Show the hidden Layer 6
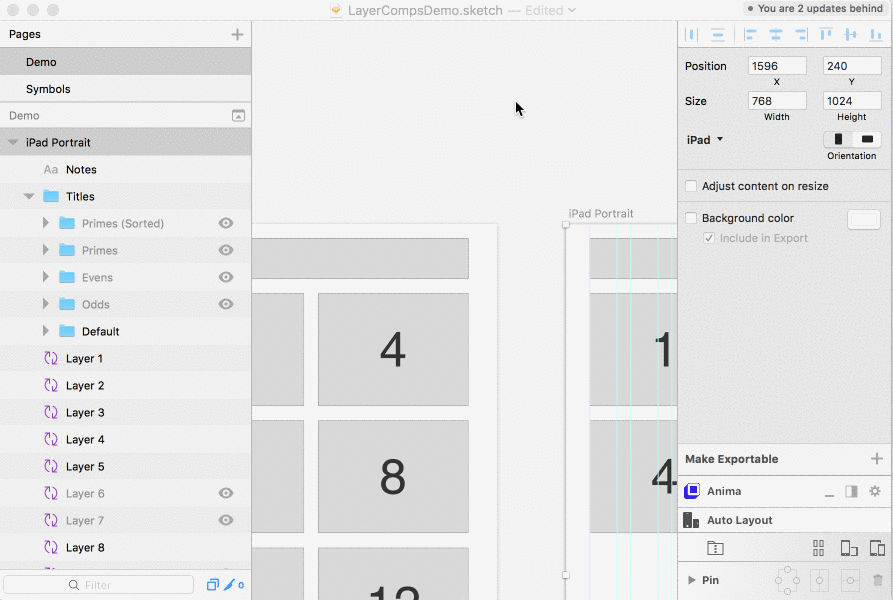Image resolution: width=893 pixels, height=600 pixels. 226,493
